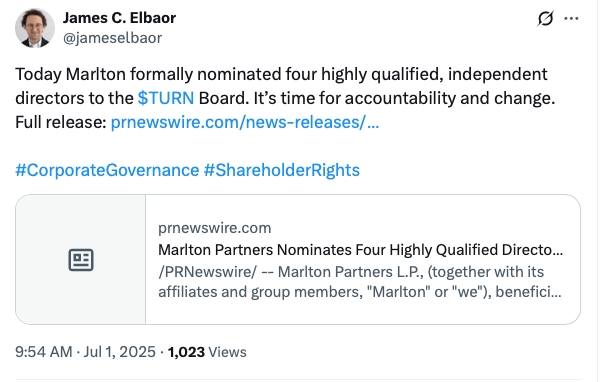Open the three-dot more options menu
The image size is (603, 382).
pyautogui.click(x=571, y=18)
